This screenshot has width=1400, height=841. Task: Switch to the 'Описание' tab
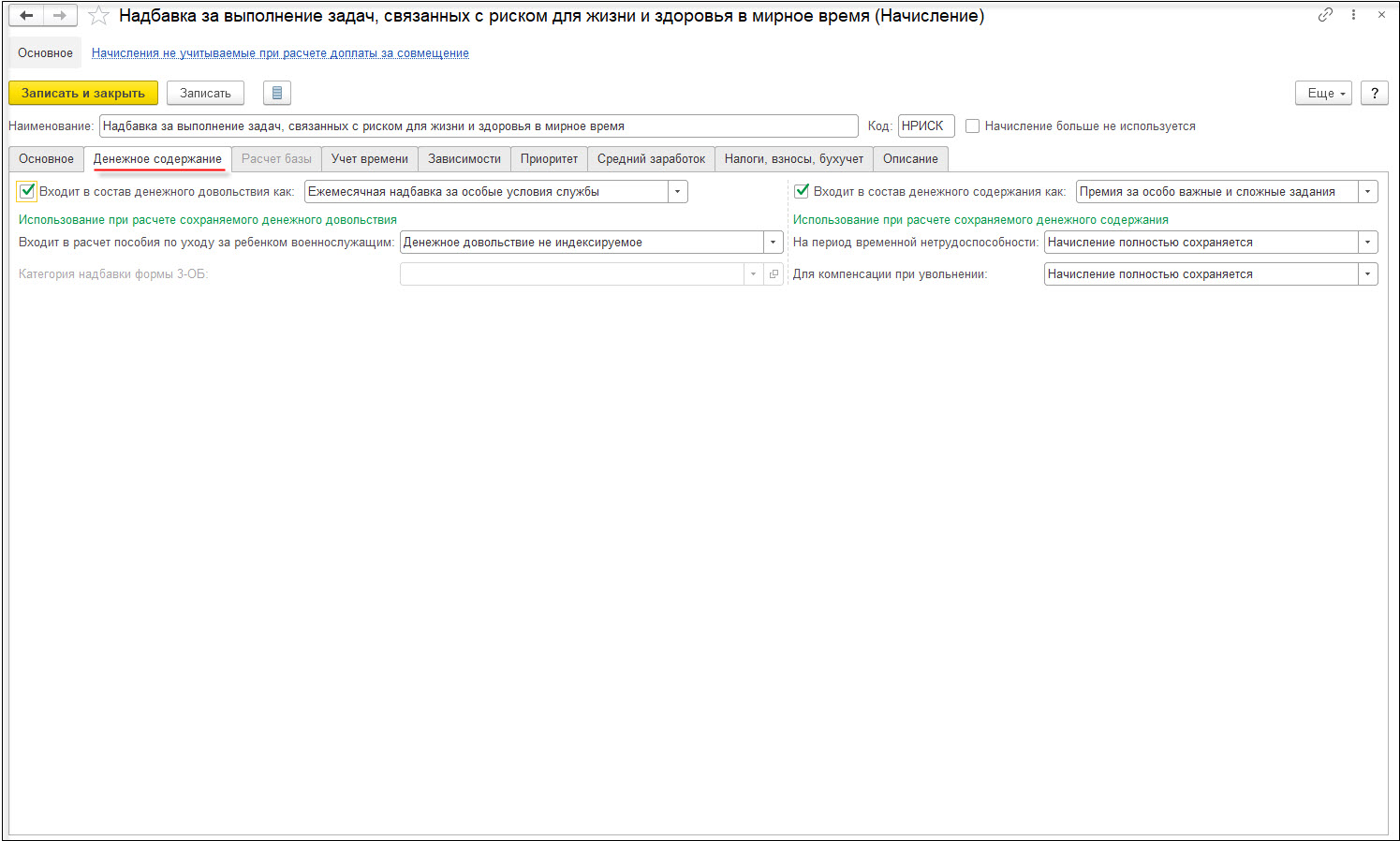pos(910,159)
